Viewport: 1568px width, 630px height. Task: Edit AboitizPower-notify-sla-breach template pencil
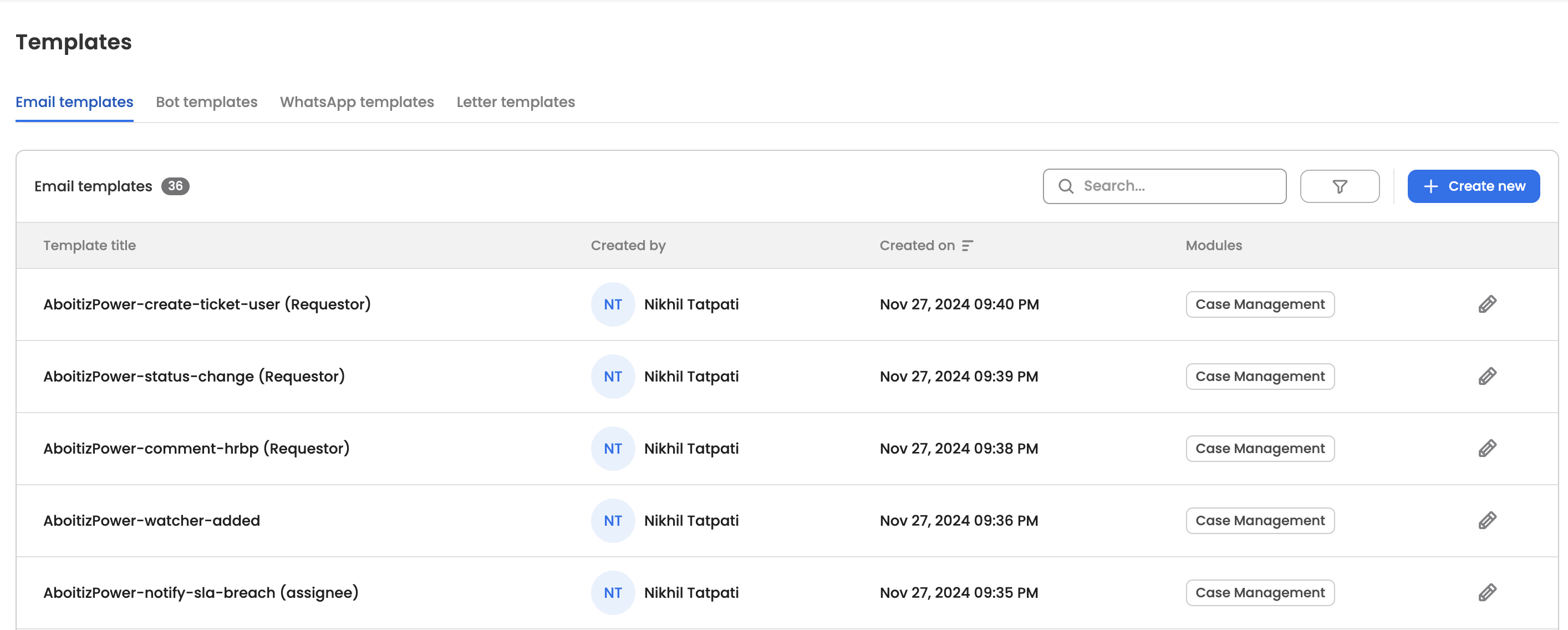tap(1486, 592)
